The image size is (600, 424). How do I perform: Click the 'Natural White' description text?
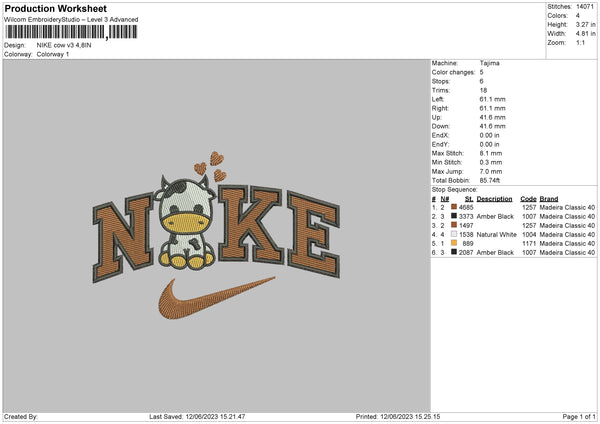[497, 235]
